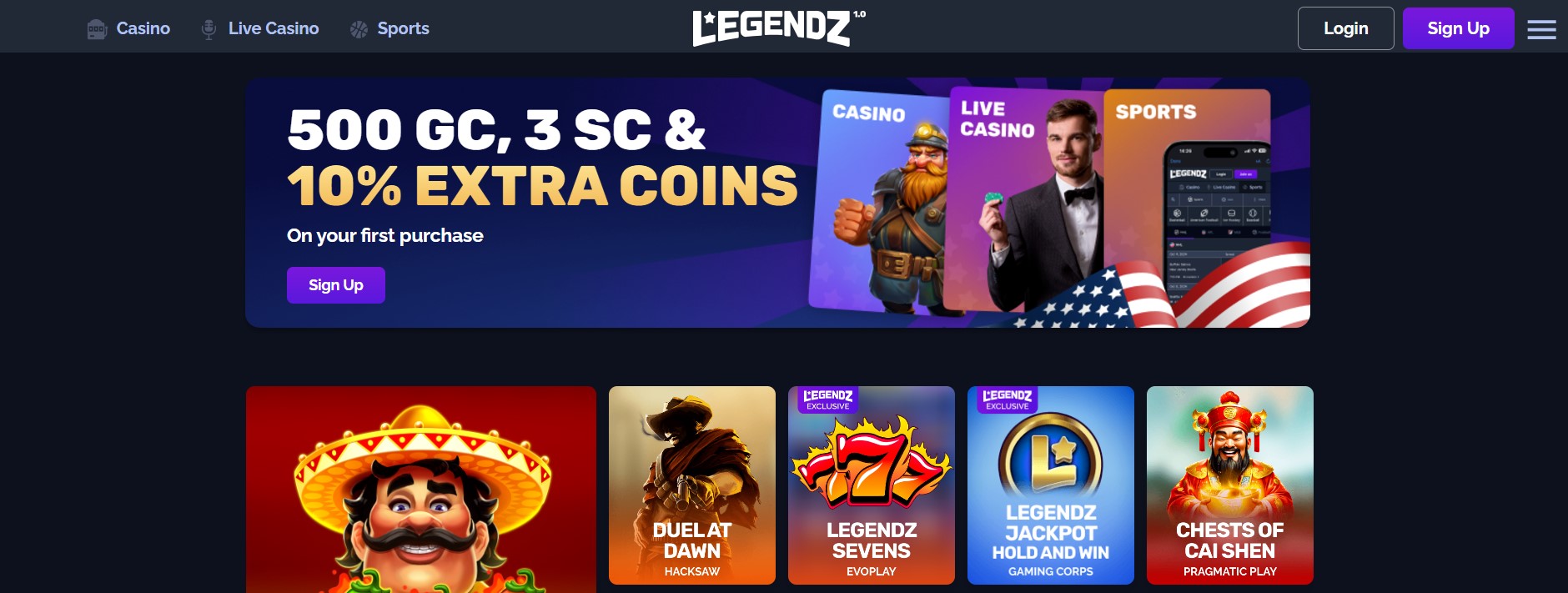The image size is (1568, 593).
Task: Click the slot machine Casino icon
Action: pos(97,29)
